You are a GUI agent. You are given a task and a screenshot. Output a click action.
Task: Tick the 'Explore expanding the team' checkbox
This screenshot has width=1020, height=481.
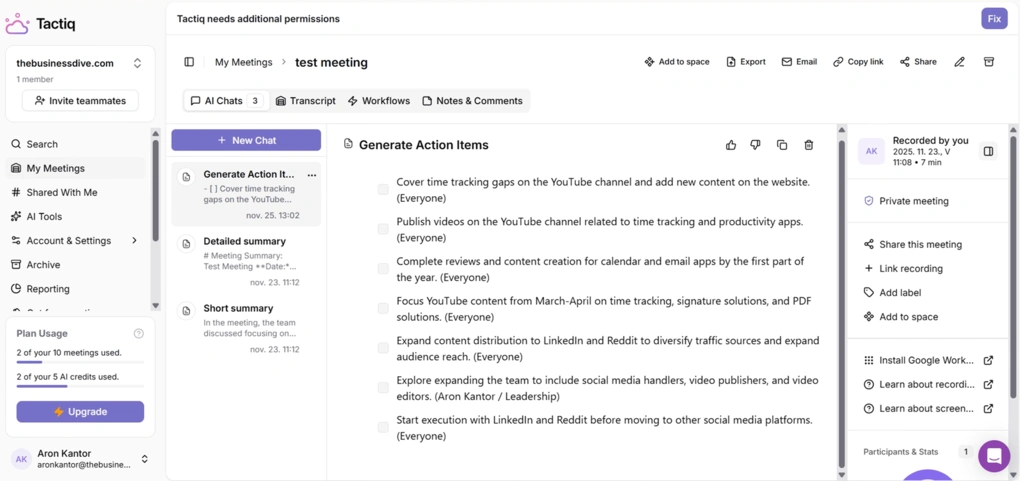click(x=383, y=388)
